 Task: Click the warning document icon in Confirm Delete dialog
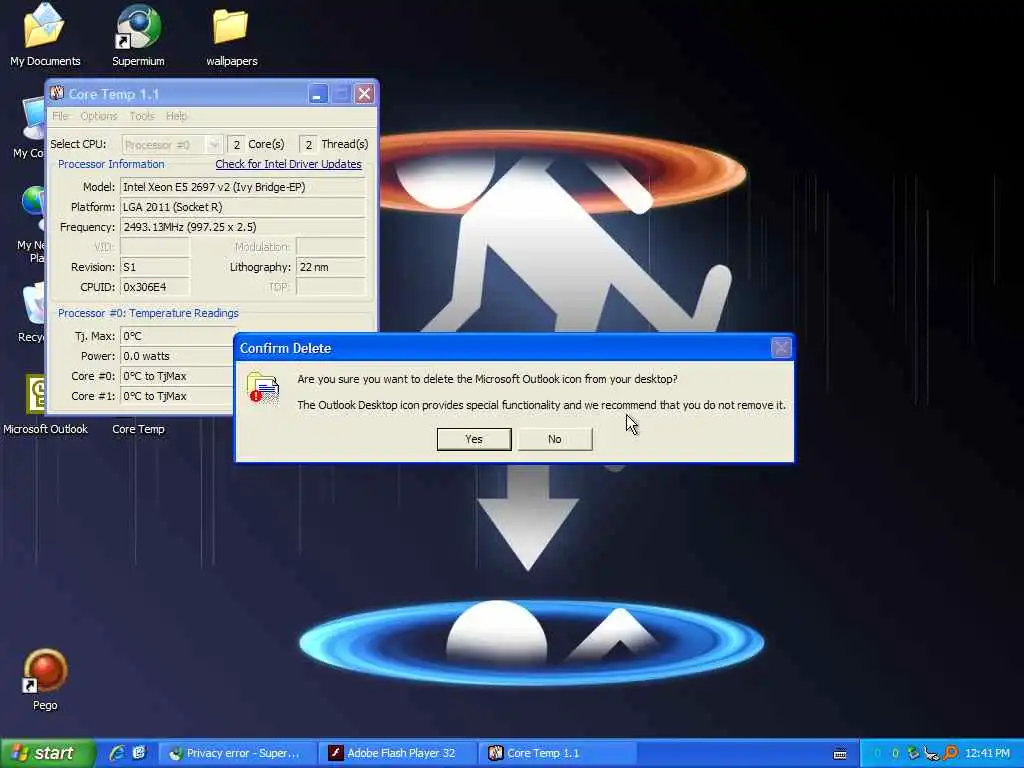coord(263,389)
